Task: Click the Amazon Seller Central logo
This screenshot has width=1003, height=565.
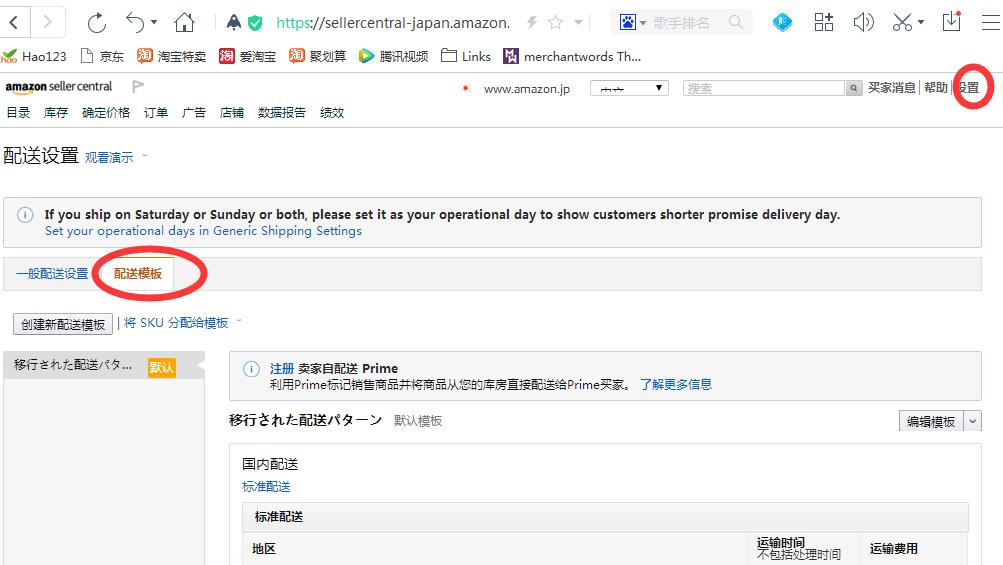Action: click(x=59, y=86)
